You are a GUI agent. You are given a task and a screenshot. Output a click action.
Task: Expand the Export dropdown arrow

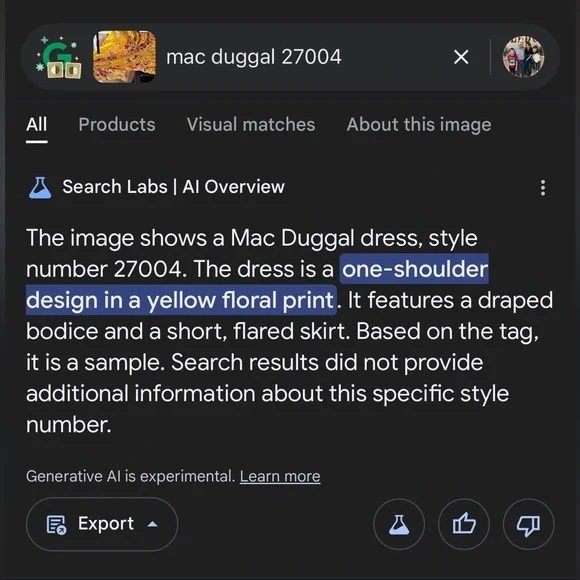[x=152, y=524]
